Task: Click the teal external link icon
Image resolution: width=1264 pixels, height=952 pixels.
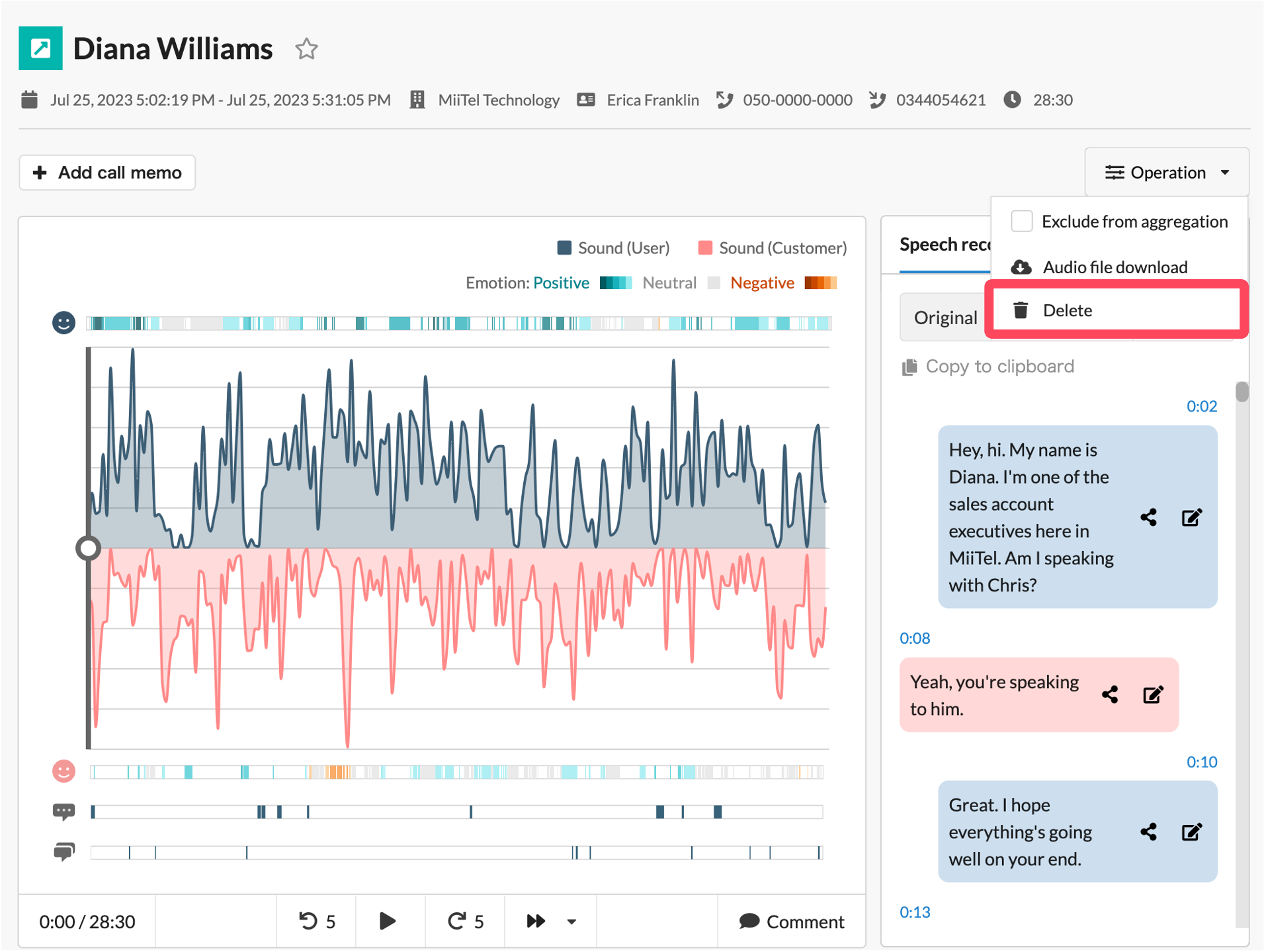Action: coord(41,48)
